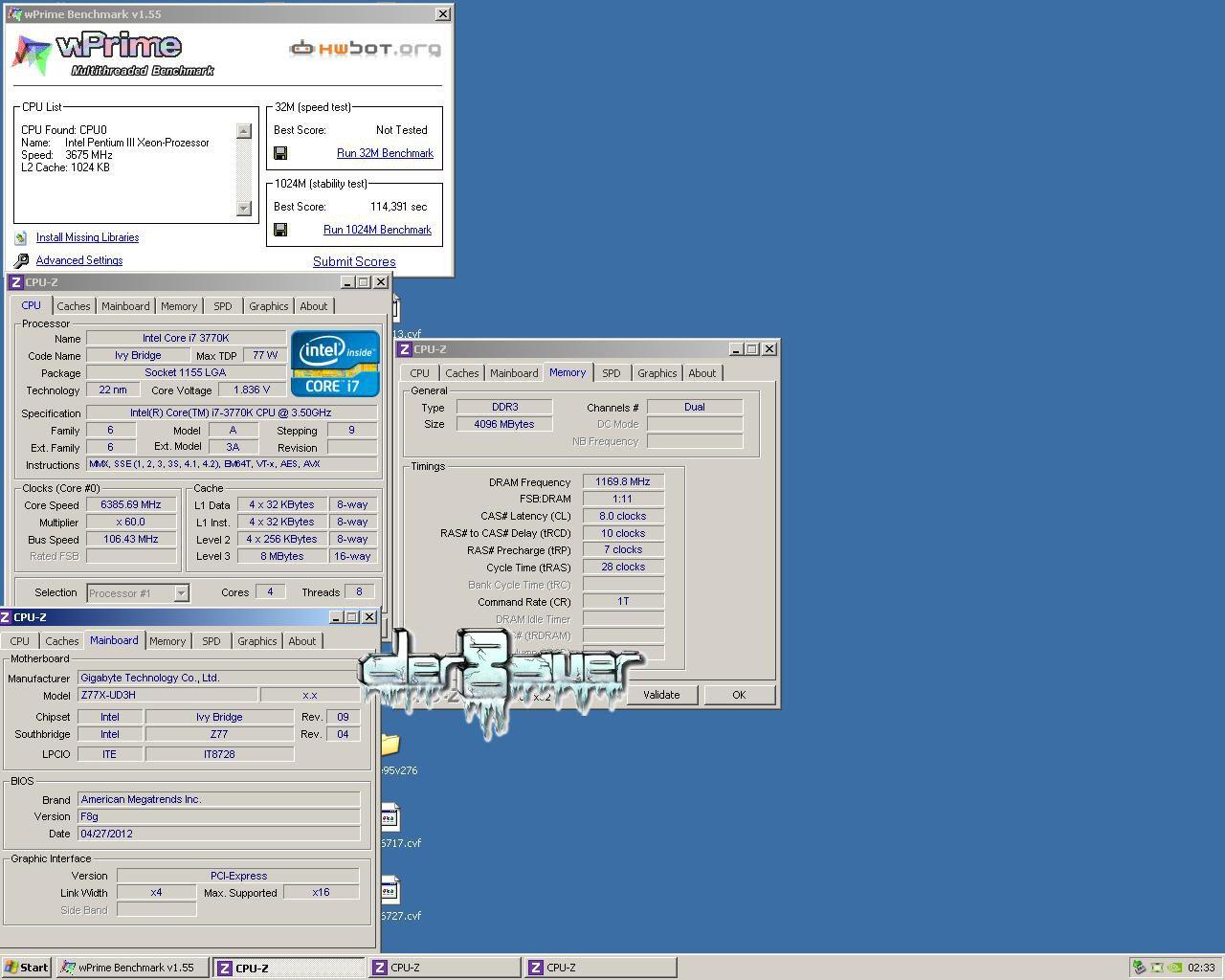The image size is (1225, 980).
Task: Click the CPU-Z Mainboard window title icon
Action: pos(6,617)
